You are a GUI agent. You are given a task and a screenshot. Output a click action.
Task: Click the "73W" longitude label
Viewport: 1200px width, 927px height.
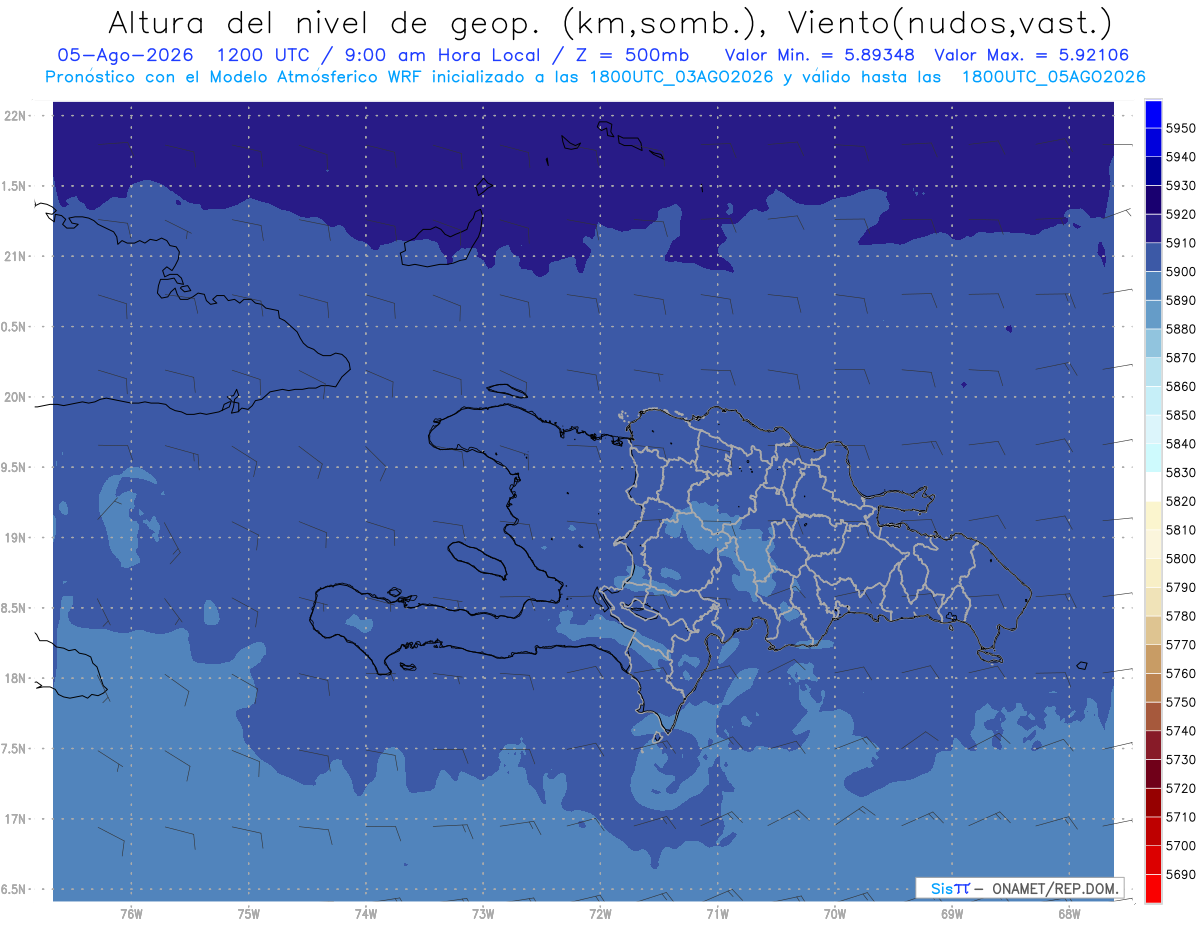(483, 913)
